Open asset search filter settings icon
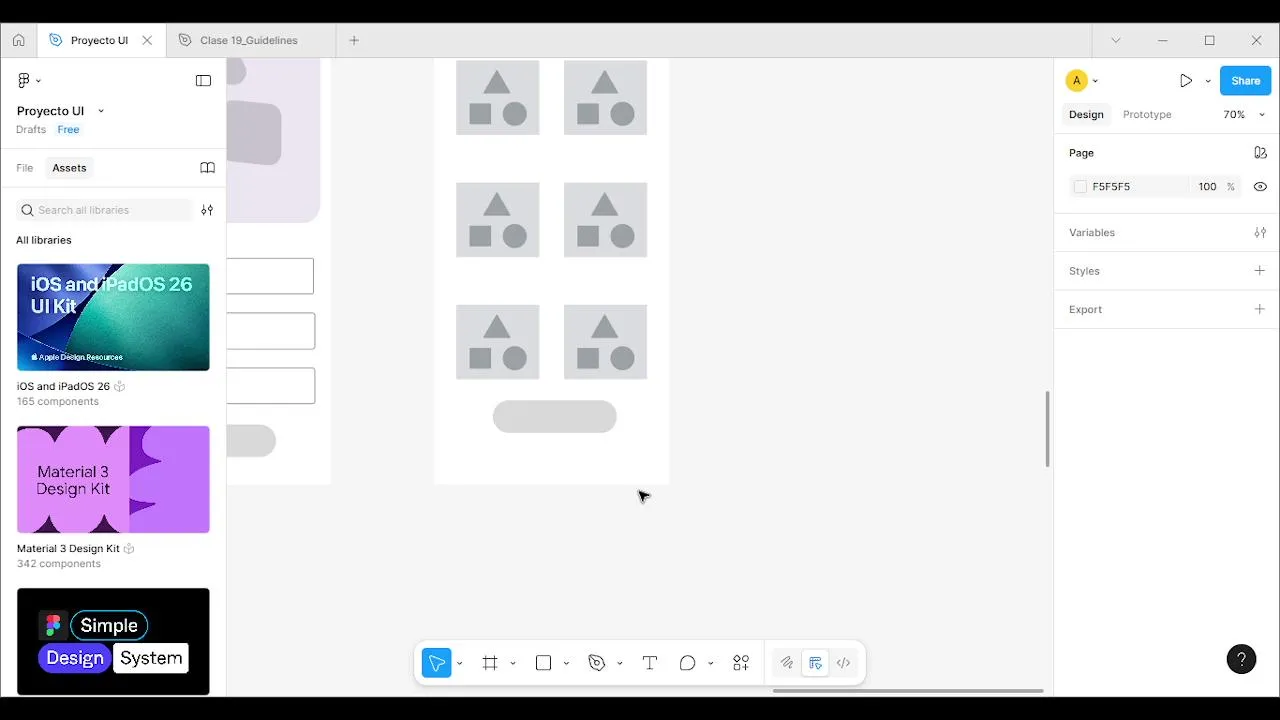Image resolution: width=1280 pixels, height=720 pixels. pos(207,210)
